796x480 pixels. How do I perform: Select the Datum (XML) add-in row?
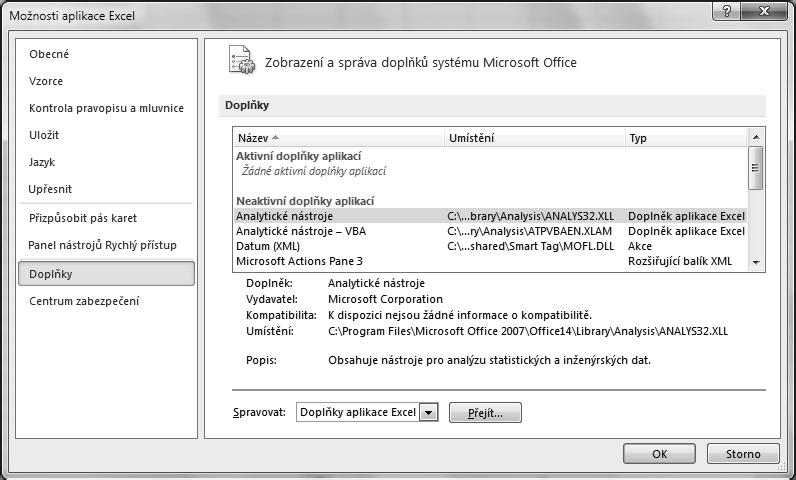pos(490,246)
